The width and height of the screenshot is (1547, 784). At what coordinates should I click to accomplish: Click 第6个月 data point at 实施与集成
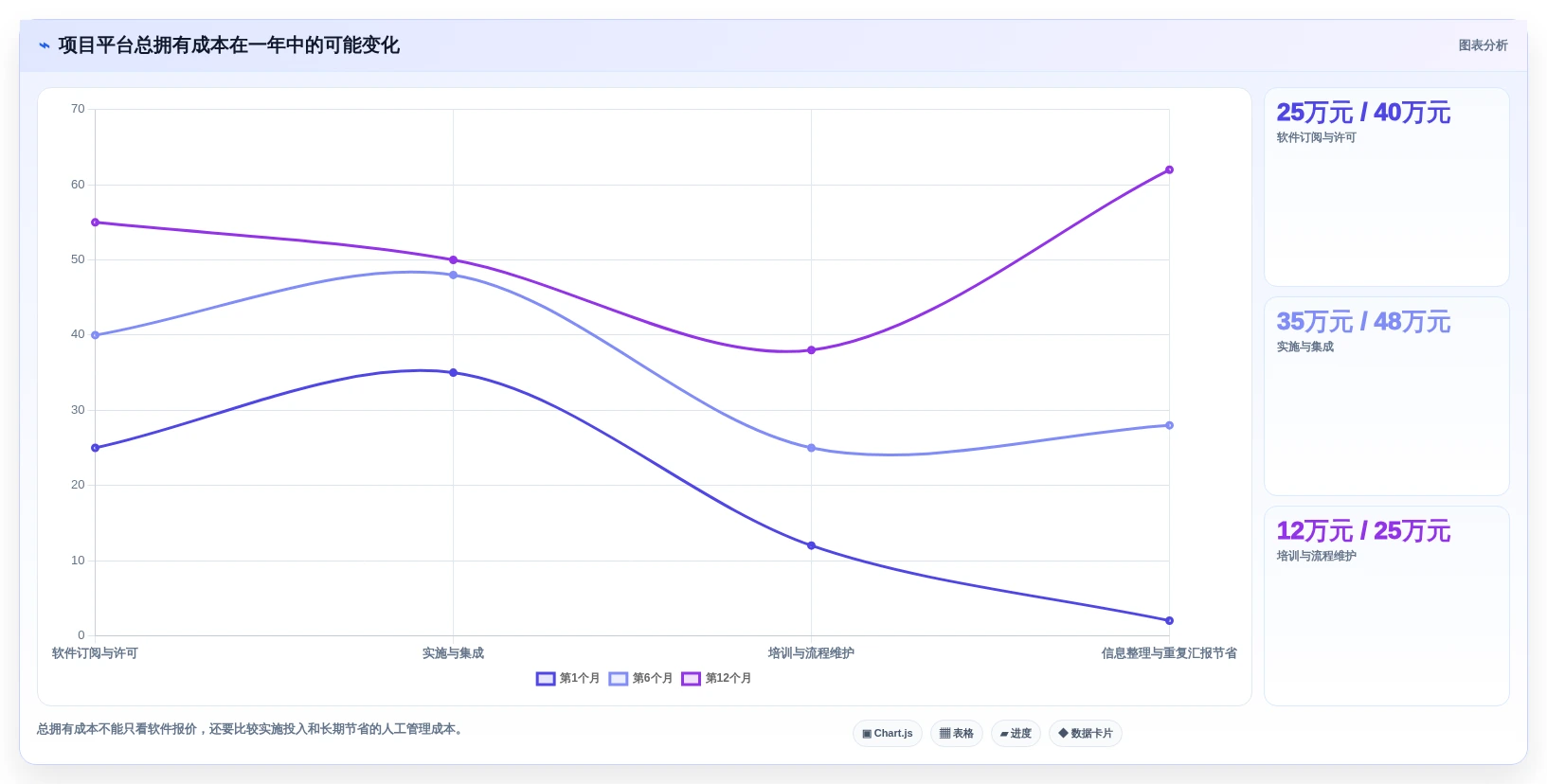(453, 276)
